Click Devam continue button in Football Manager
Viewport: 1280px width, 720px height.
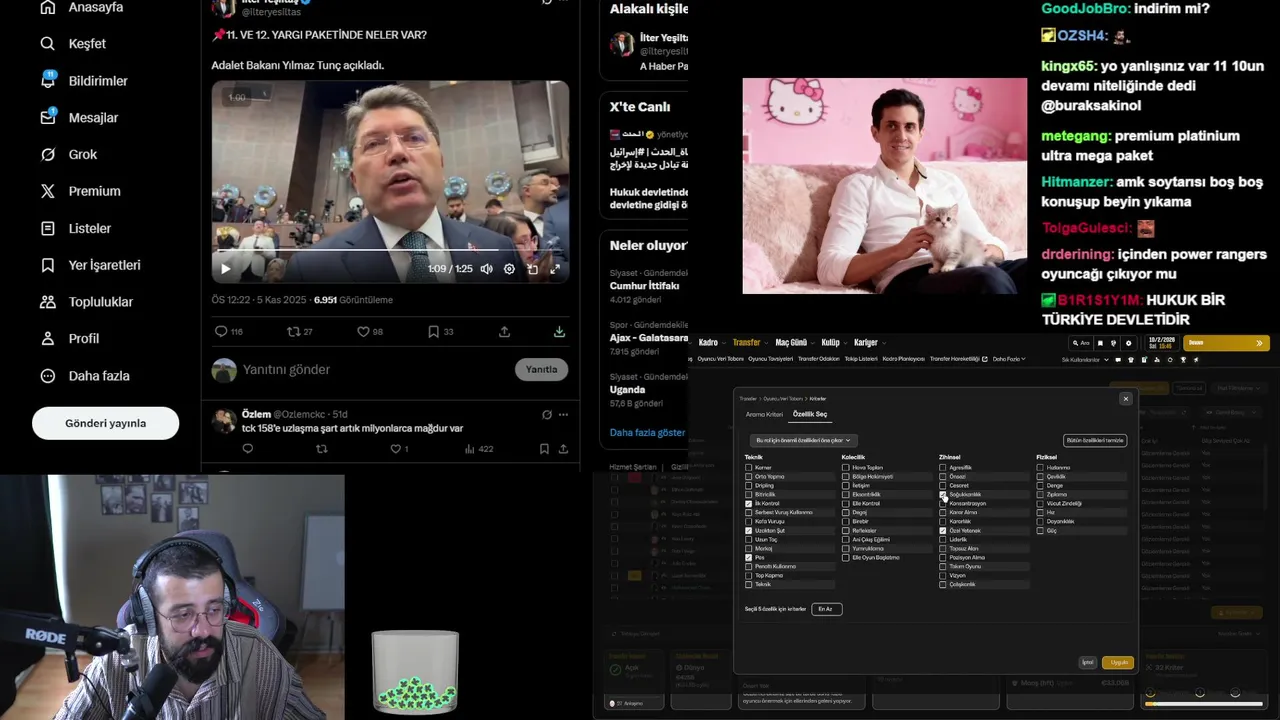(1226, 343)
